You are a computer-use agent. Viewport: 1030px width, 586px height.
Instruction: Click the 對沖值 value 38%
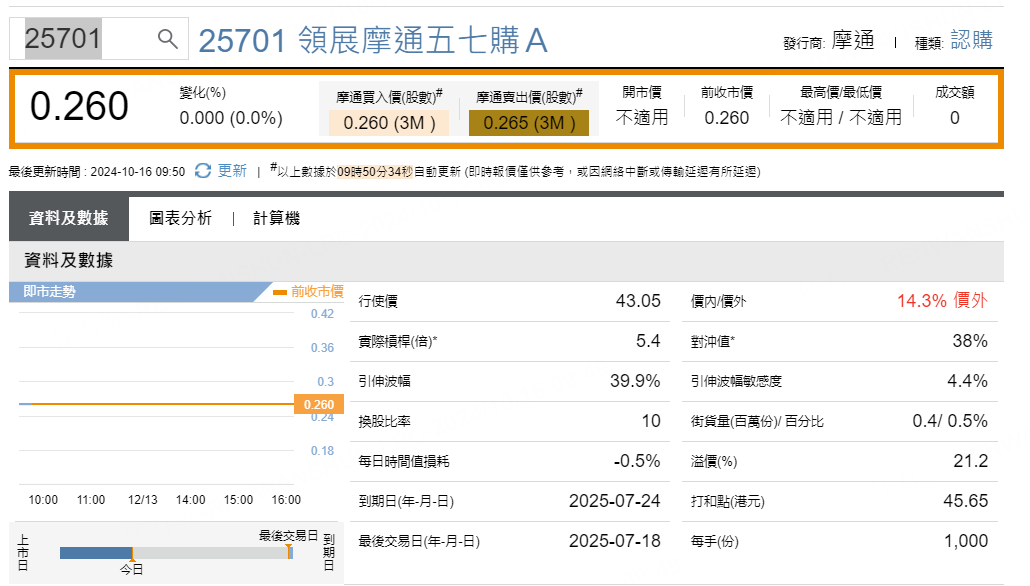(x=970, y=341)
